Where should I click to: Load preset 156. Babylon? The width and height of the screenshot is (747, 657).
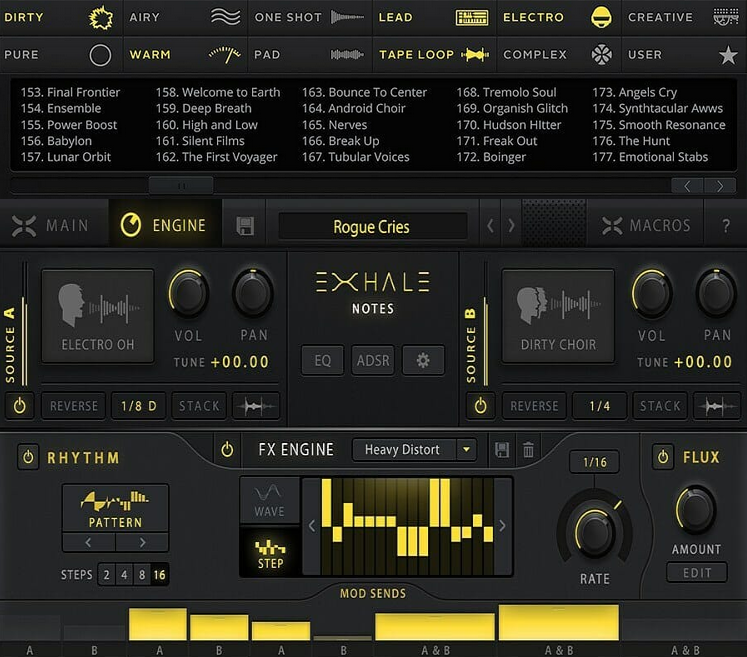[56, 141]
